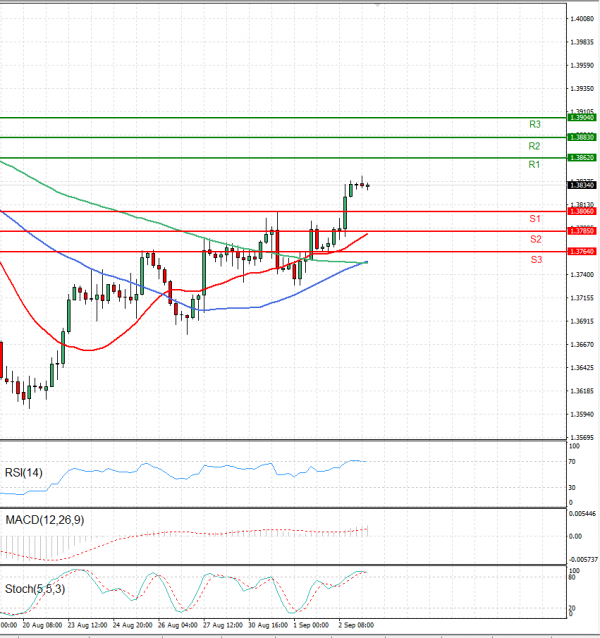
Task: Click the 24 Aug 20:00 time label
Action: 132,625
